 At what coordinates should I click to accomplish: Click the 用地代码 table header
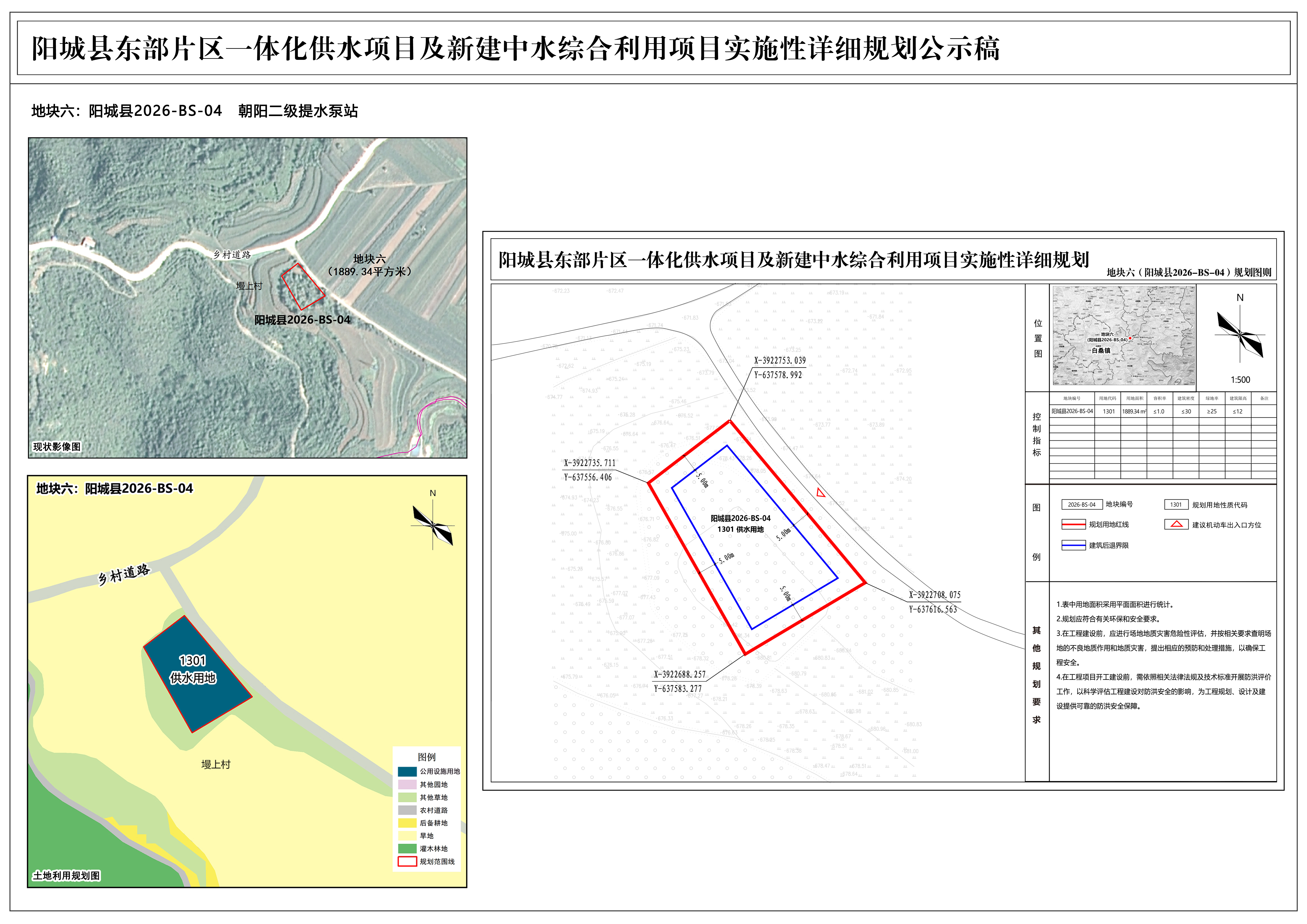click(1108, 399)
